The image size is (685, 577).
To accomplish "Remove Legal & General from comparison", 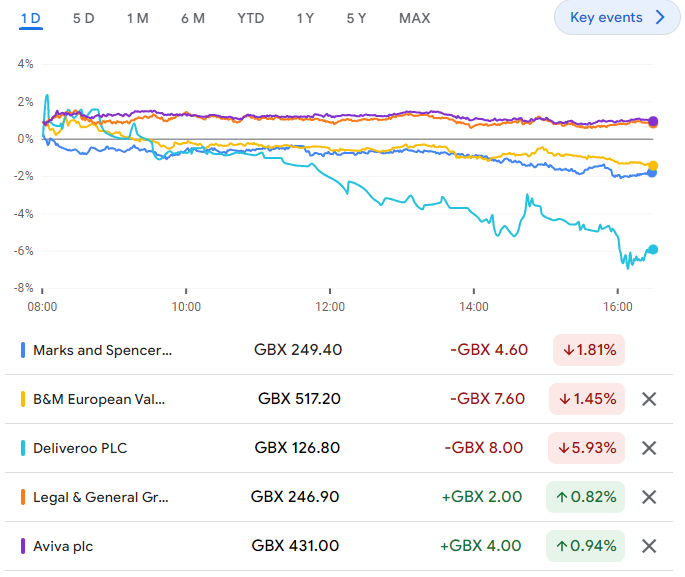I will [649, 497].
